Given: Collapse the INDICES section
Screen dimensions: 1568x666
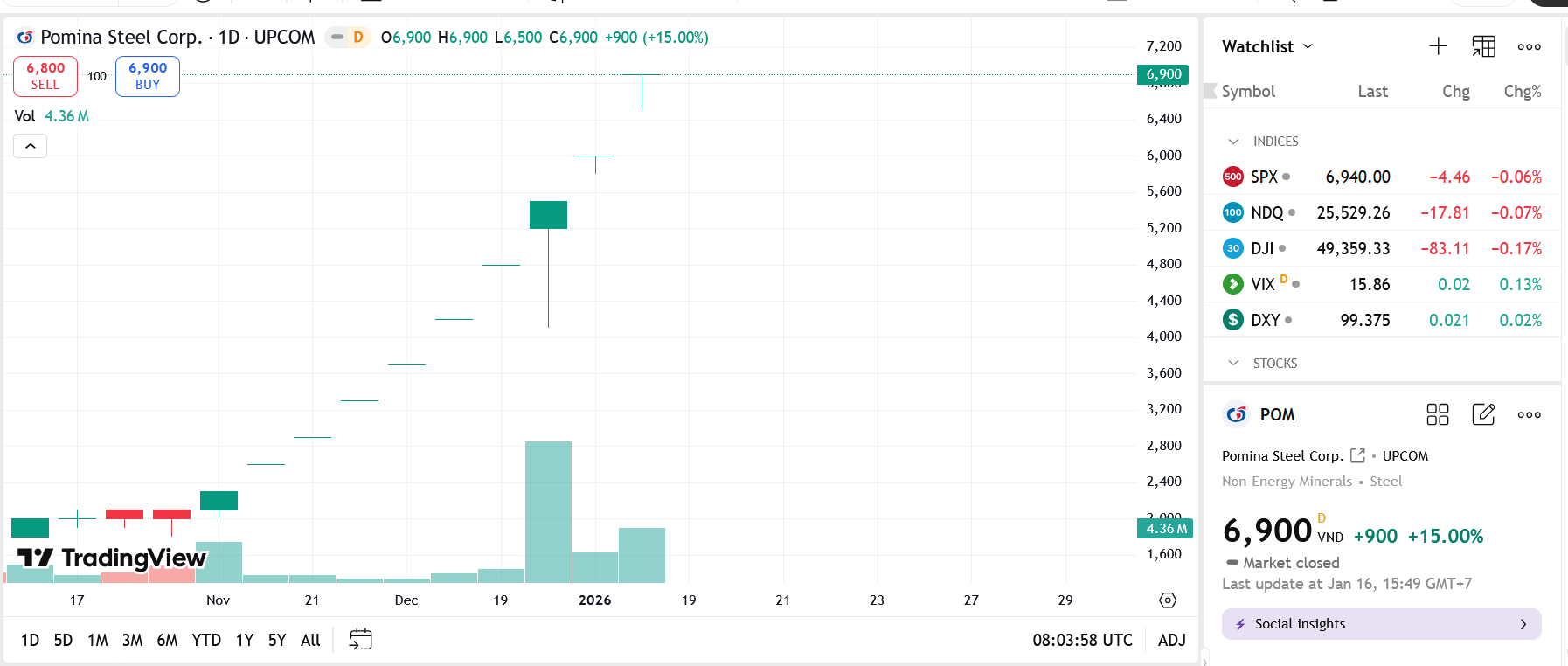Looking at the screenshot, I should (x=1233, y=142).
